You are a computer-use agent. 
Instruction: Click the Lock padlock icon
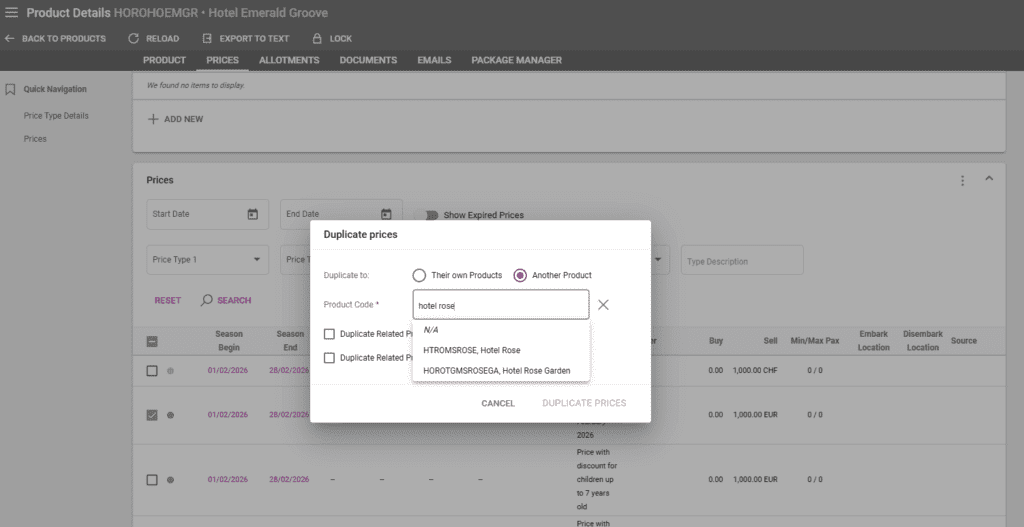point(316,39)
